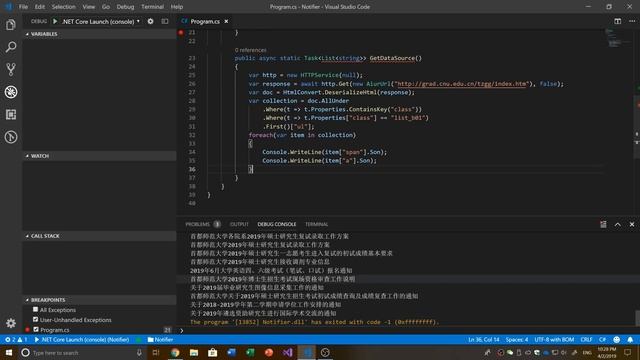This screenshot has height=360, width=640.
Task: Open Microsoft Store from the taskbar
Action: [213, 352]
